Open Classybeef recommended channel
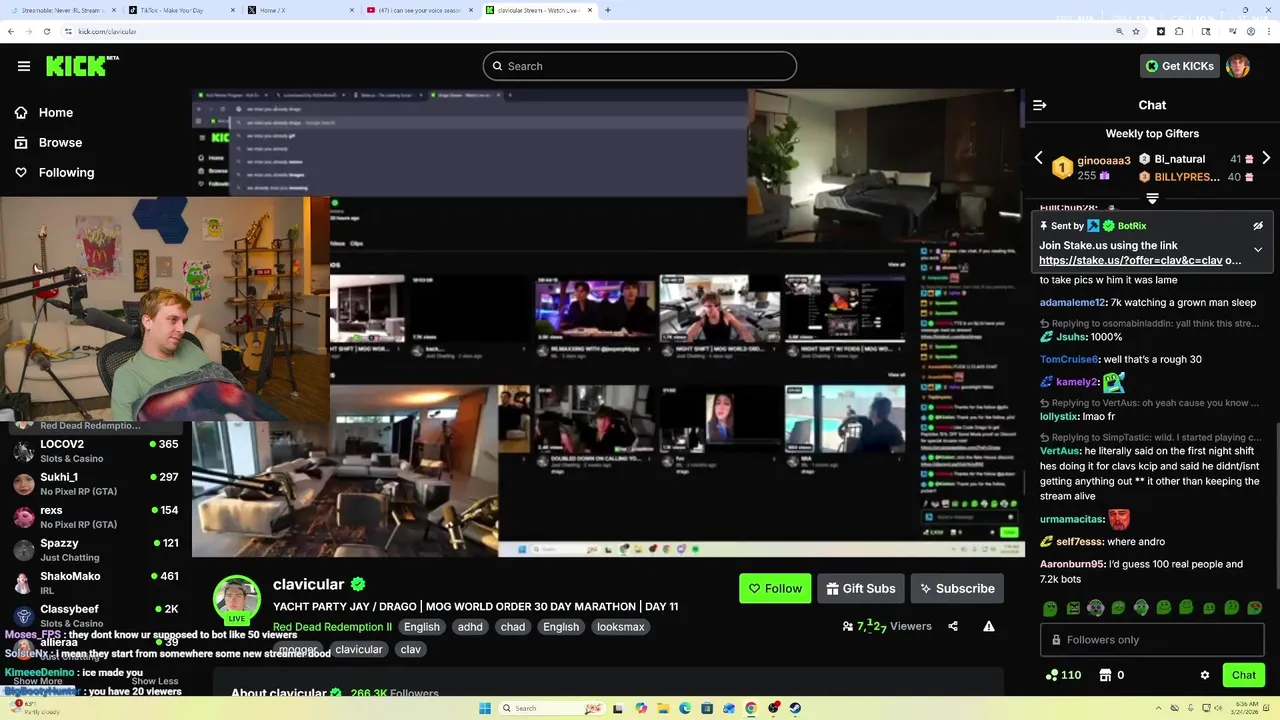1280x720 pixels. click(96, 616)
